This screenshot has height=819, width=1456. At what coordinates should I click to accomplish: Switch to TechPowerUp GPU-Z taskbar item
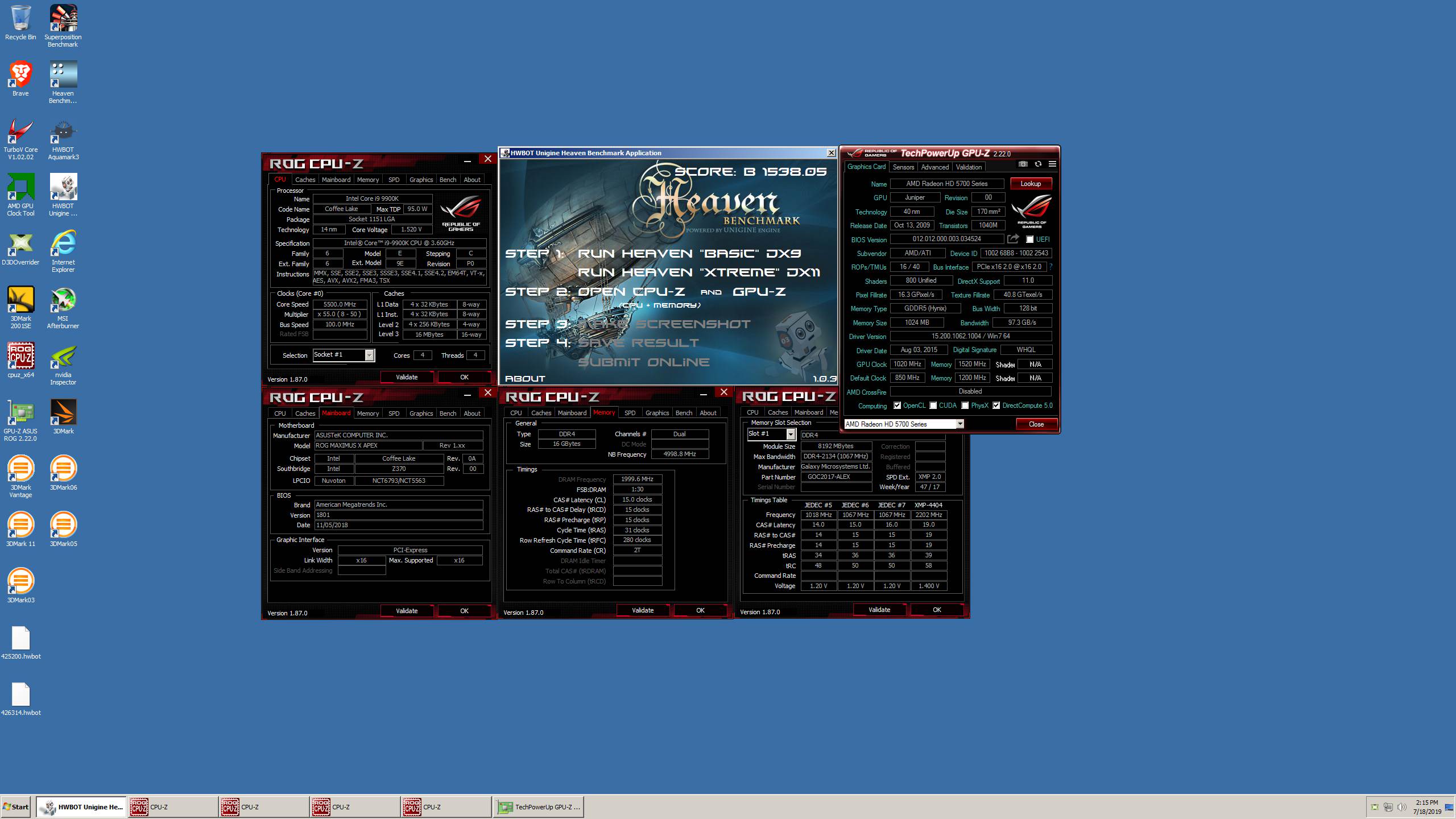(539, 806)
